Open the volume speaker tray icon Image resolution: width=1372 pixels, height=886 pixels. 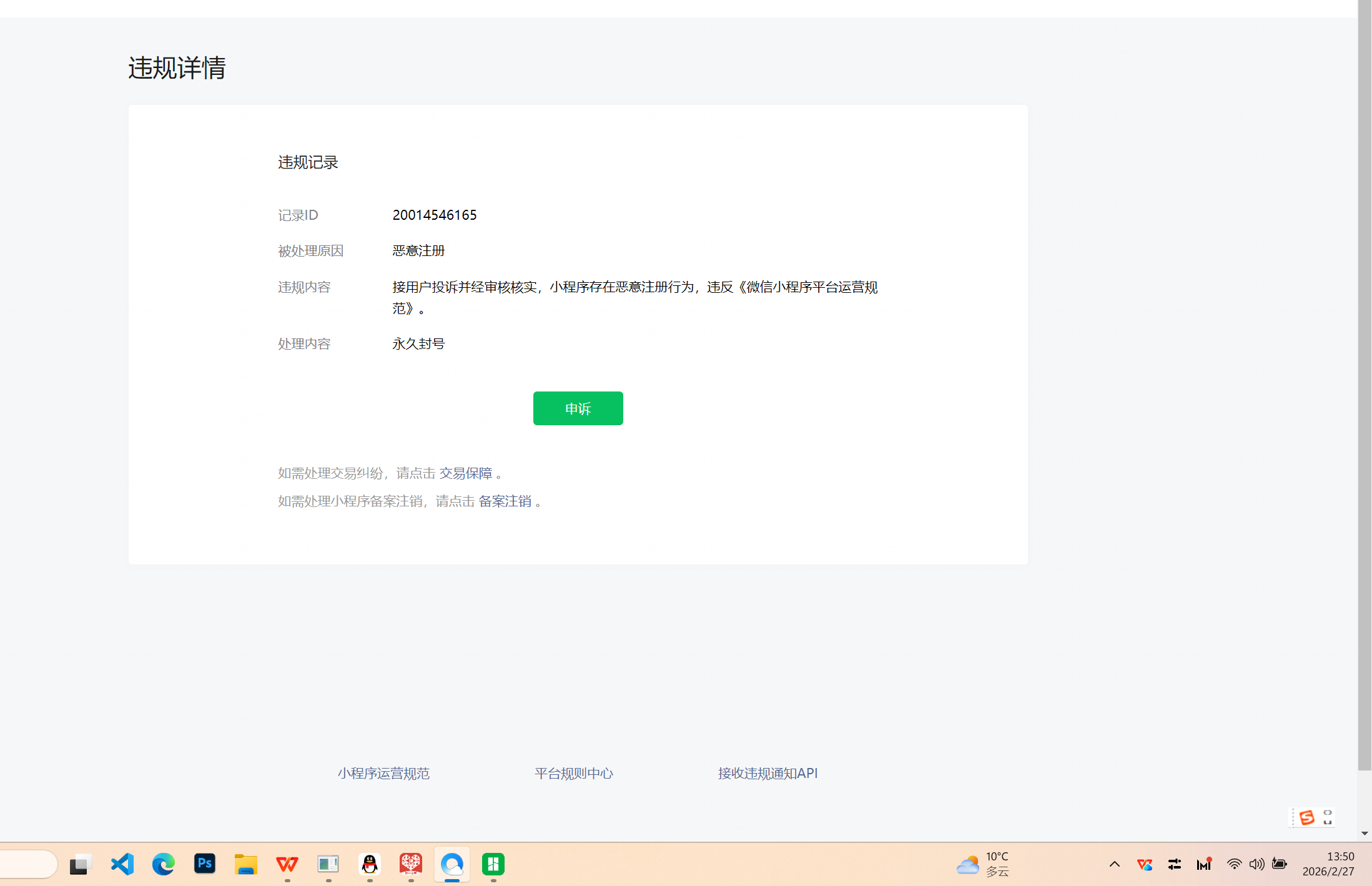(1256, 864)
